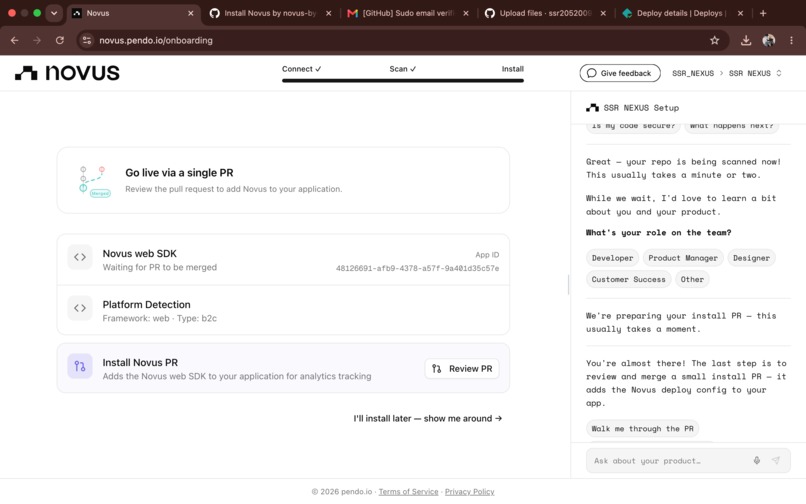Go back with the browser back arrow
The image size is (806, 504).
pyautogui.click(x=14, y=40)
